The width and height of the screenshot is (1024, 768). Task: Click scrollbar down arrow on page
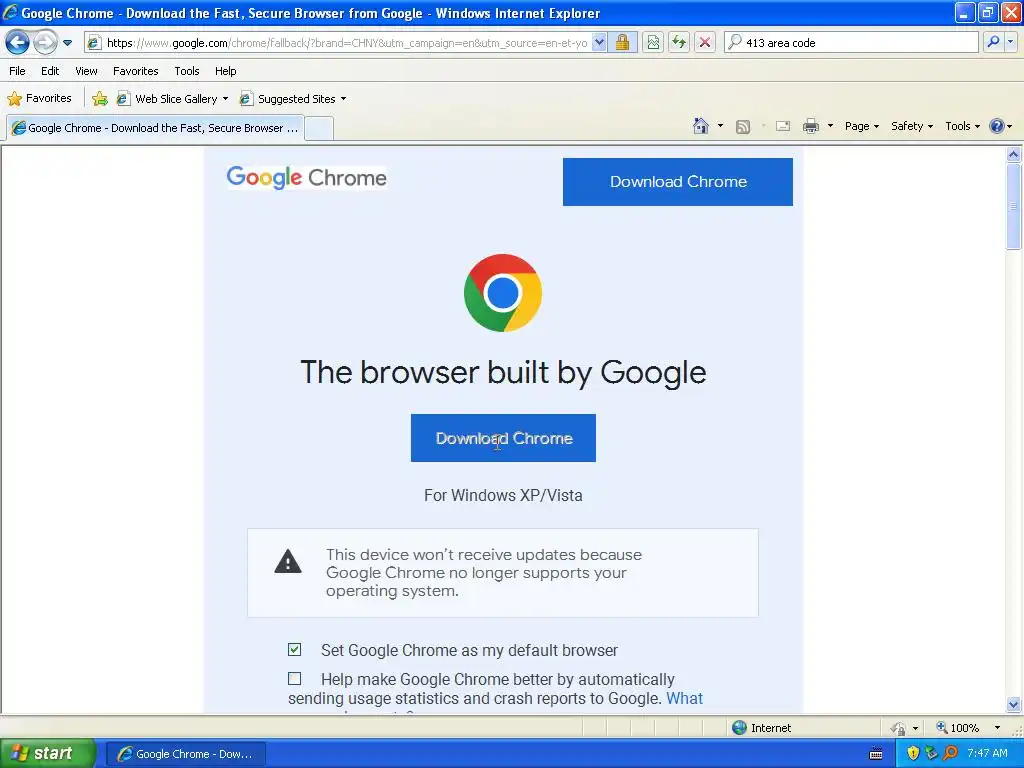(x=1014, y=704)
